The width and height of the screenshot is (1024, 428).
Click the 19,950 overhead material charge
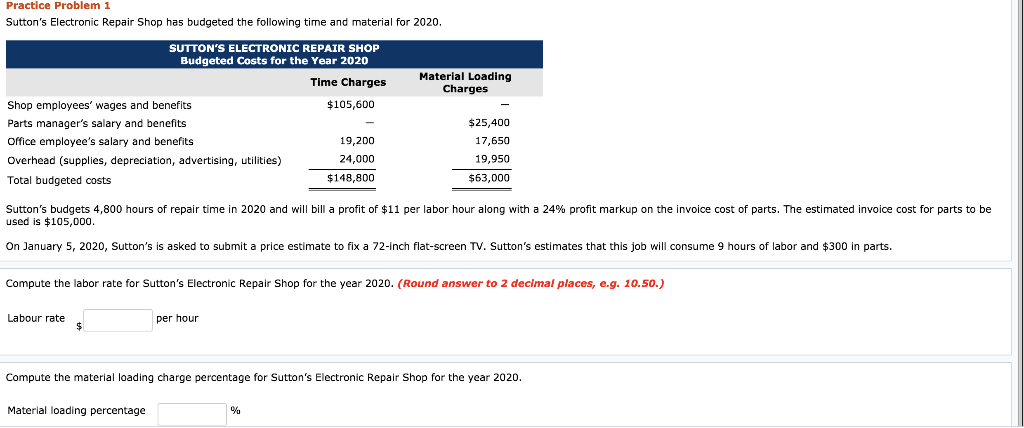(492, 159)
